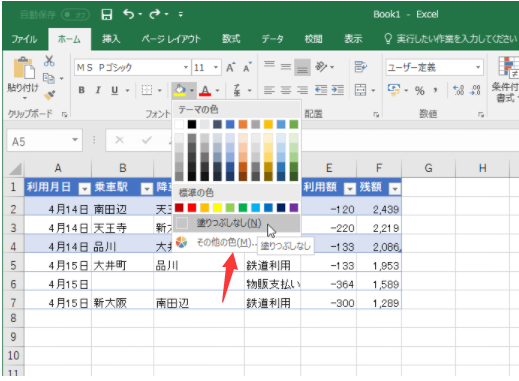Viewport: 519px width, 381px height.
Task: Open the 利用月日 filter dropdown
Action: click(84, 189)
